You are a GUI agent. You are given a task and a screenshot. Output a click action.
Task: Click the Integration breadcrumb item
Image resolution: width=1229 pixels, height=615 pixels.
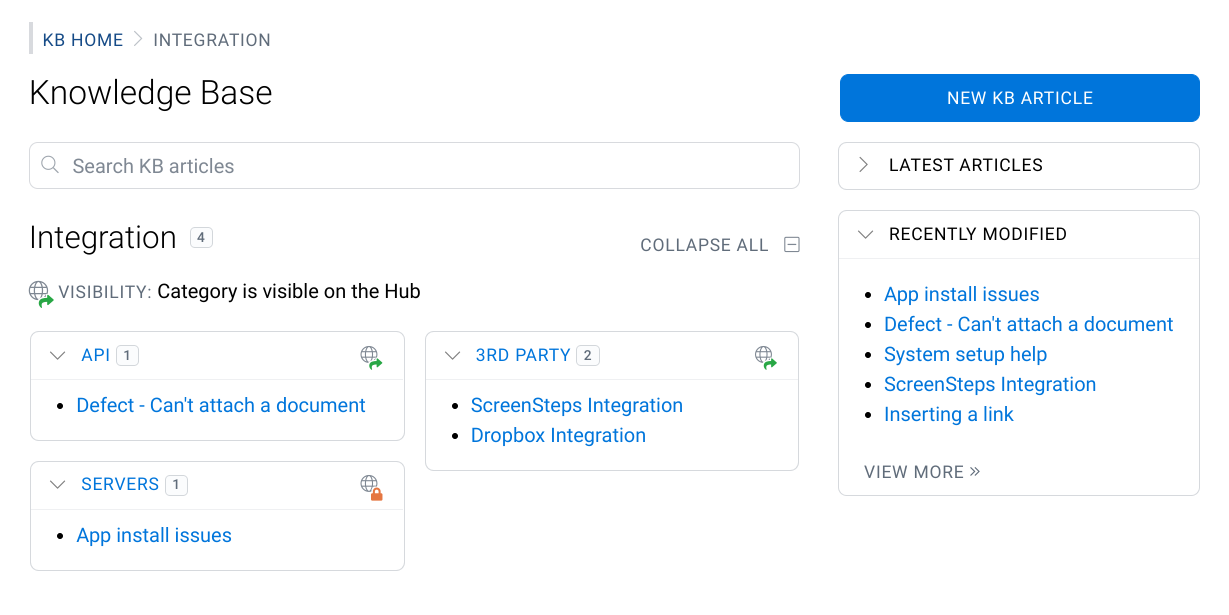[212, 40]
